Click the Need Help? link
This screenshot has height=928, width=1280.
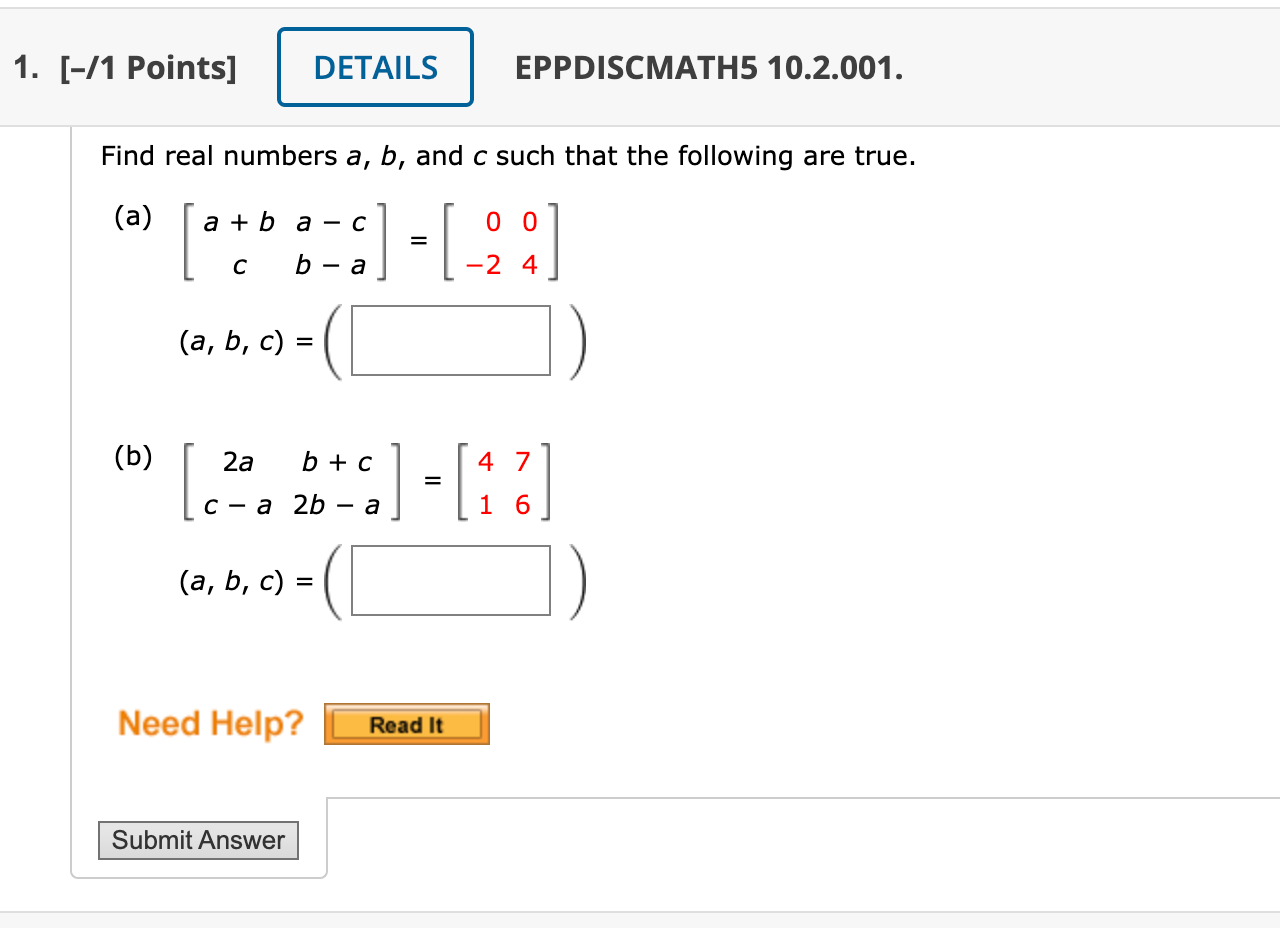coord(209,723)
